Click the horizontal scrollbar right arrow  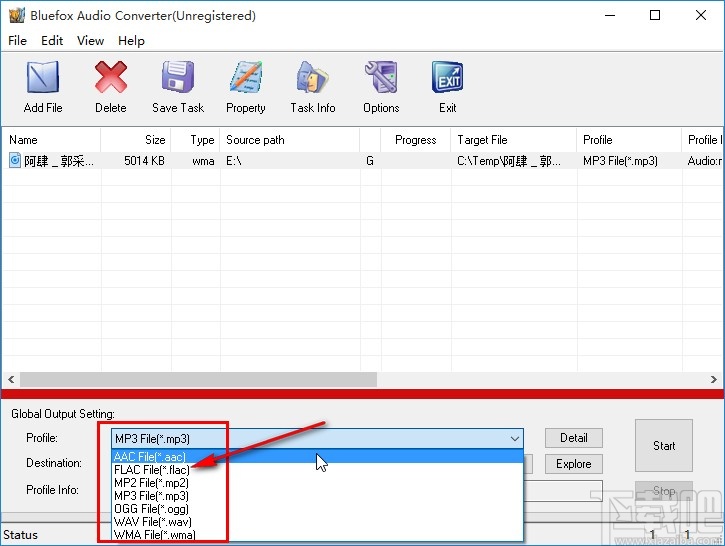(x=713, y=380)
